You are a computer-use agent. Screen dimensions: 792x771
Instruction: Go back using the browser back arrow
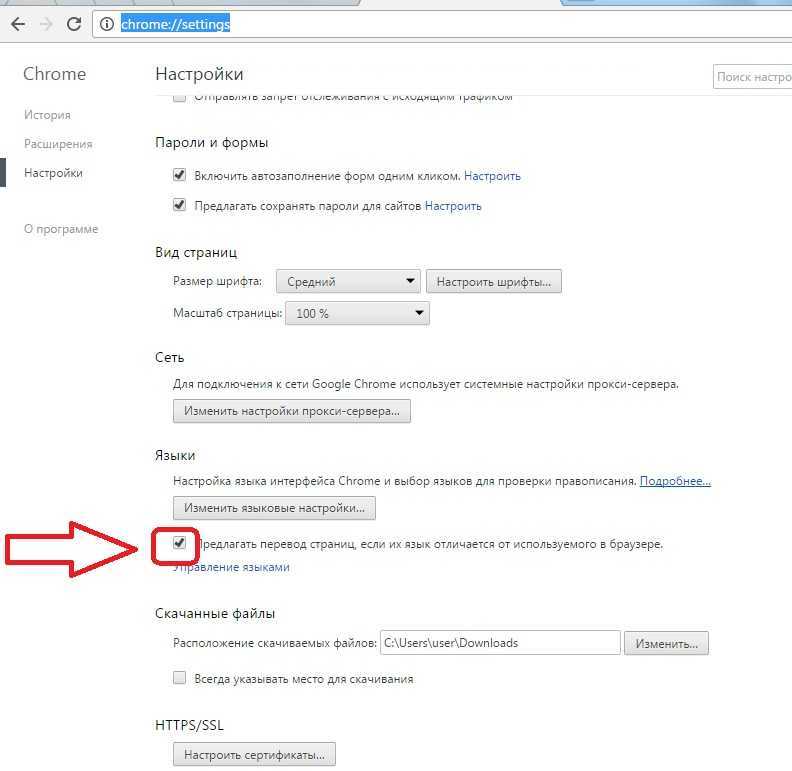(x=18, y=24)
